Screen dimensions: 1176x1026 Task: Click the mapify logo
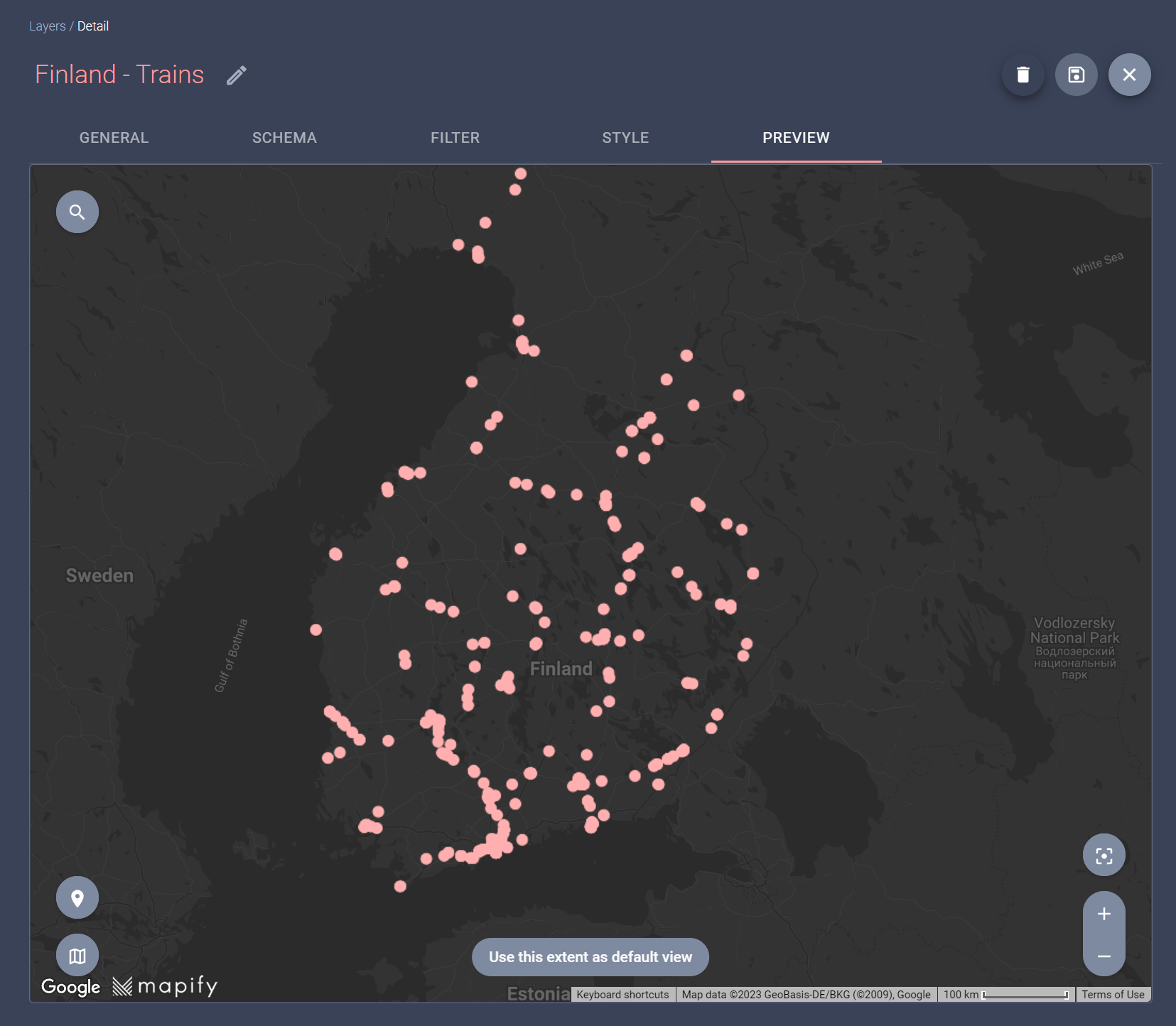[x=165, y=985]
